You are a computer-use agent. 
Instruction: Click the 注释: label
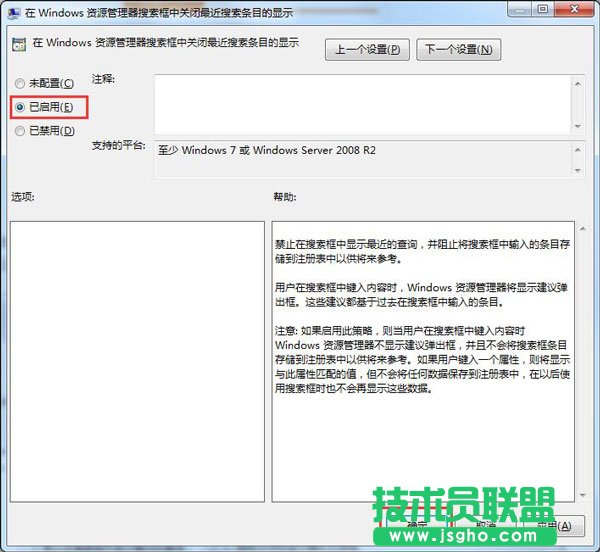tap(103, 79)
